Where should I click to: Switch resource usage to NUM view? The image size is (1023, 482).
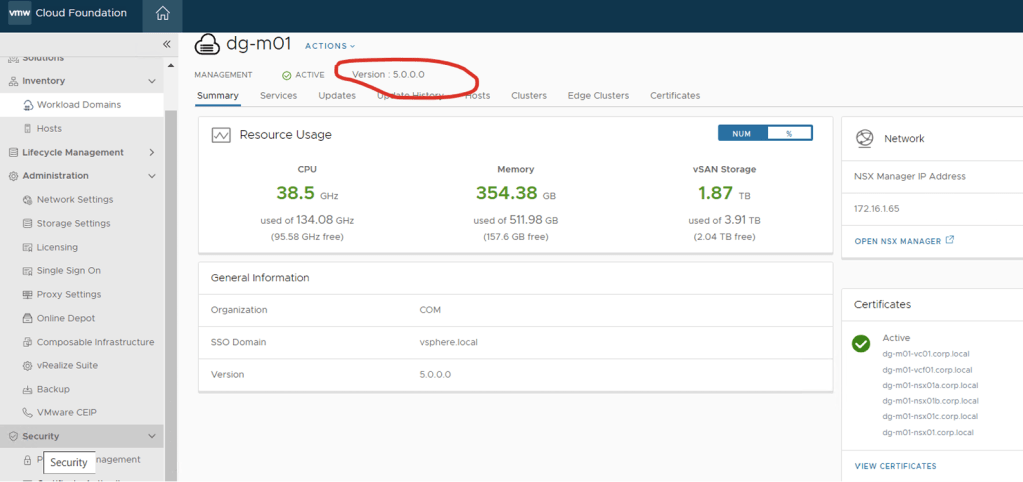pyautogui.click(x=742, y=133)
